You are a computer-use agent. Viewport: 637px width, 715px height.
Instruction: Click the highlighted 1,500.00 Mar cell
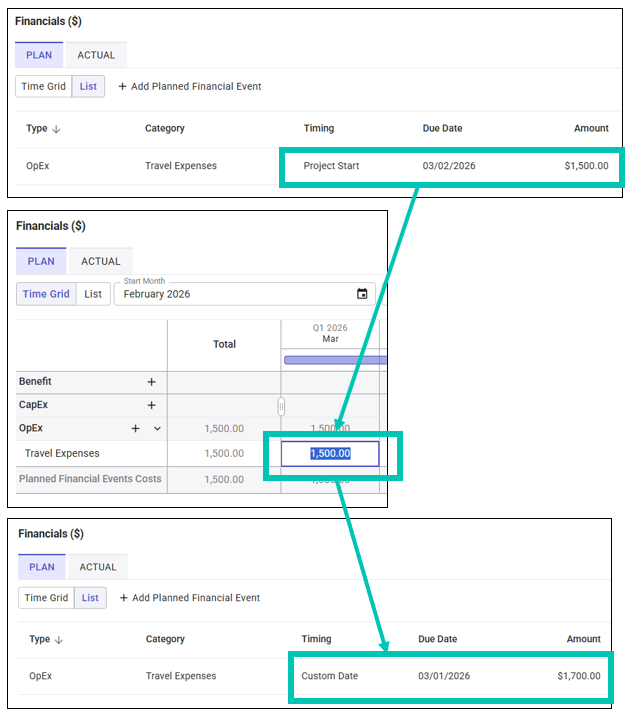point(330,454)
